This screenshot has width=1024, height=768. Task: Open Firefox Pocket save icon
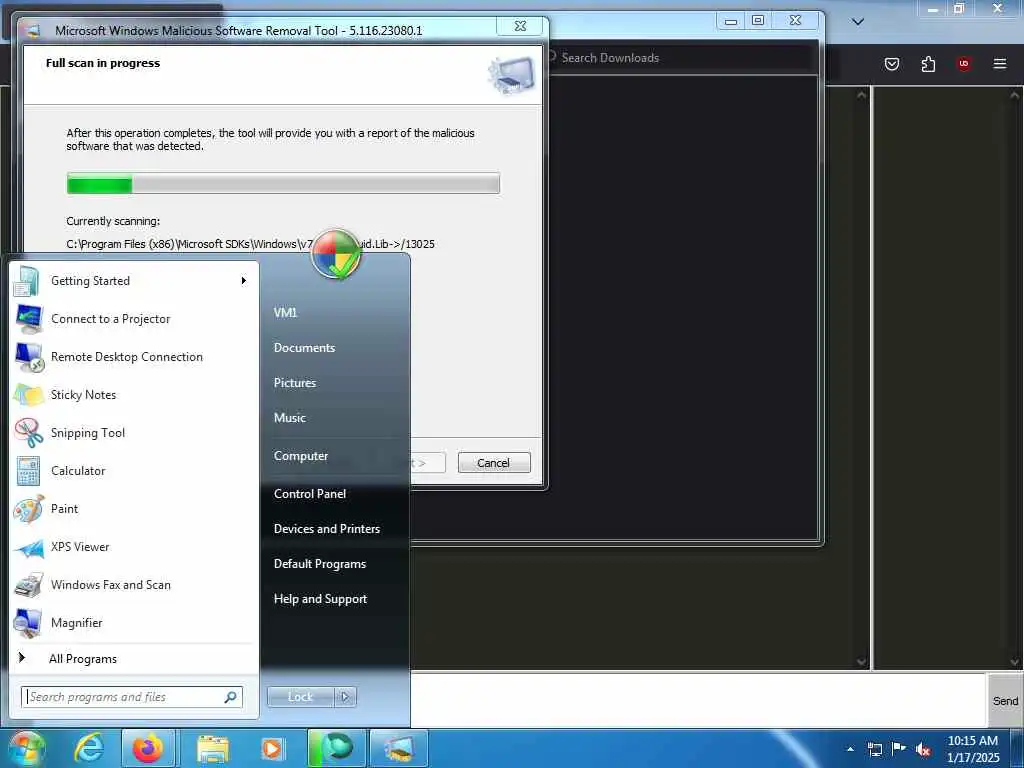(x=891, y=64)
